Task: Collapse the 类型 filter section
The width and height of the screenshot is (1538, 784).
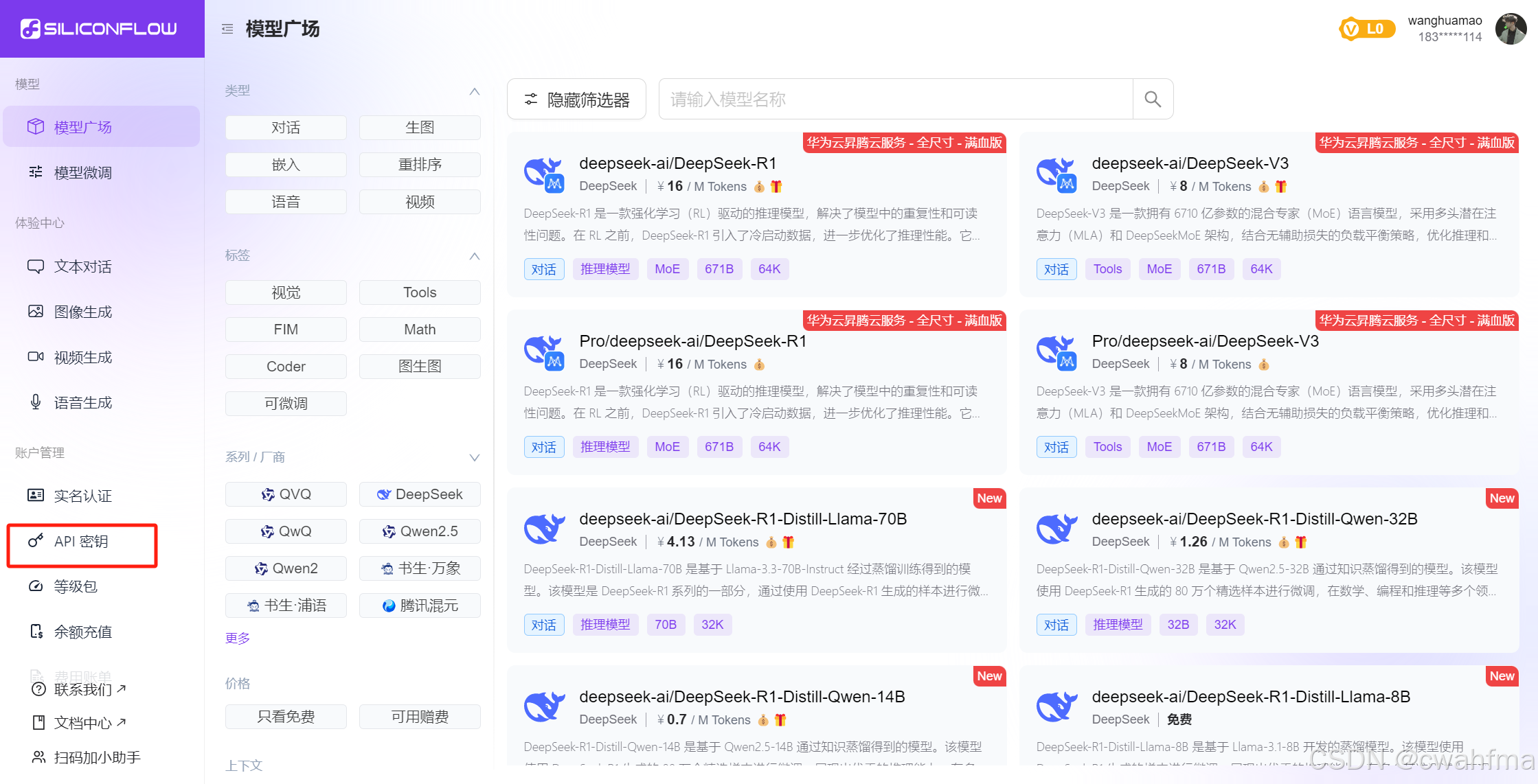Action: tap(475, 91)
